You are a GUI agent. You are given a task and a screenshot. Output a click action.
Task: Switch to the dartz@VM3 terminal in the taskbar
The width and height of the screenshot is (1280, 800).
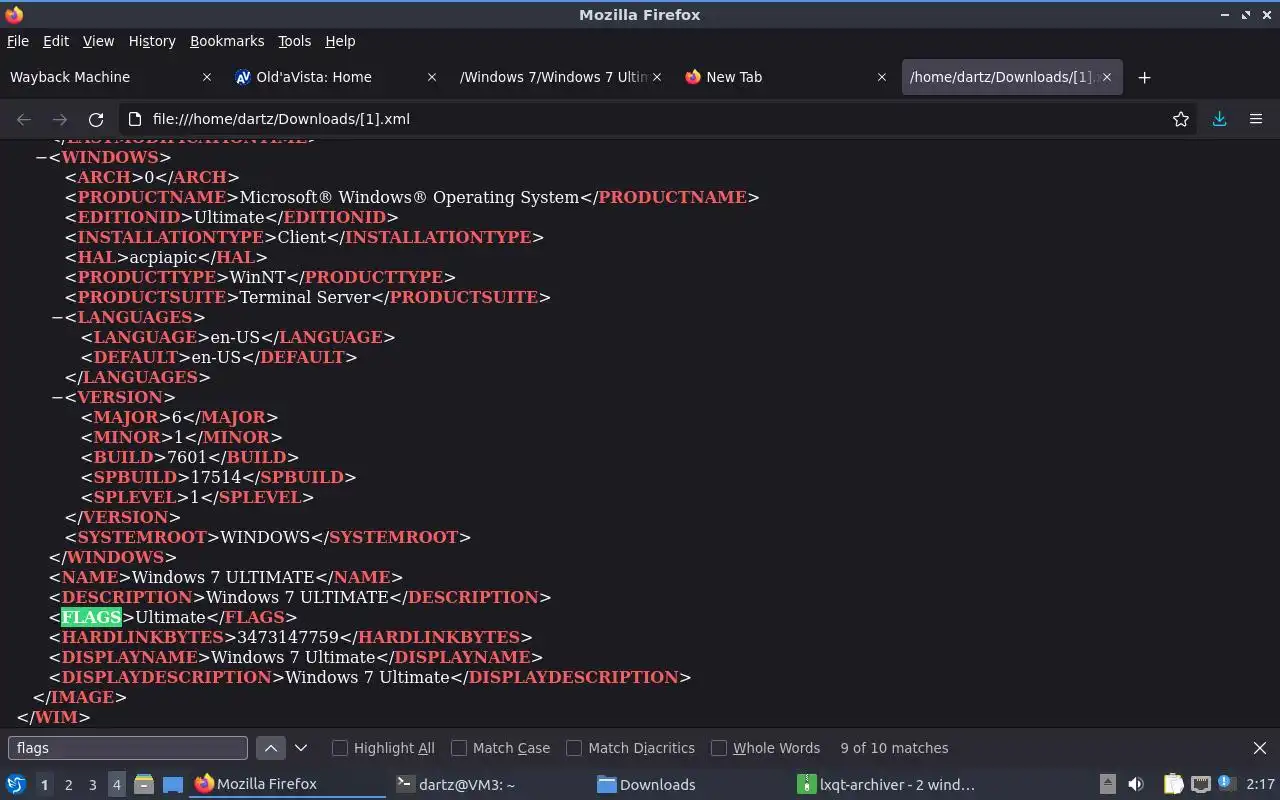click(485, 784)
